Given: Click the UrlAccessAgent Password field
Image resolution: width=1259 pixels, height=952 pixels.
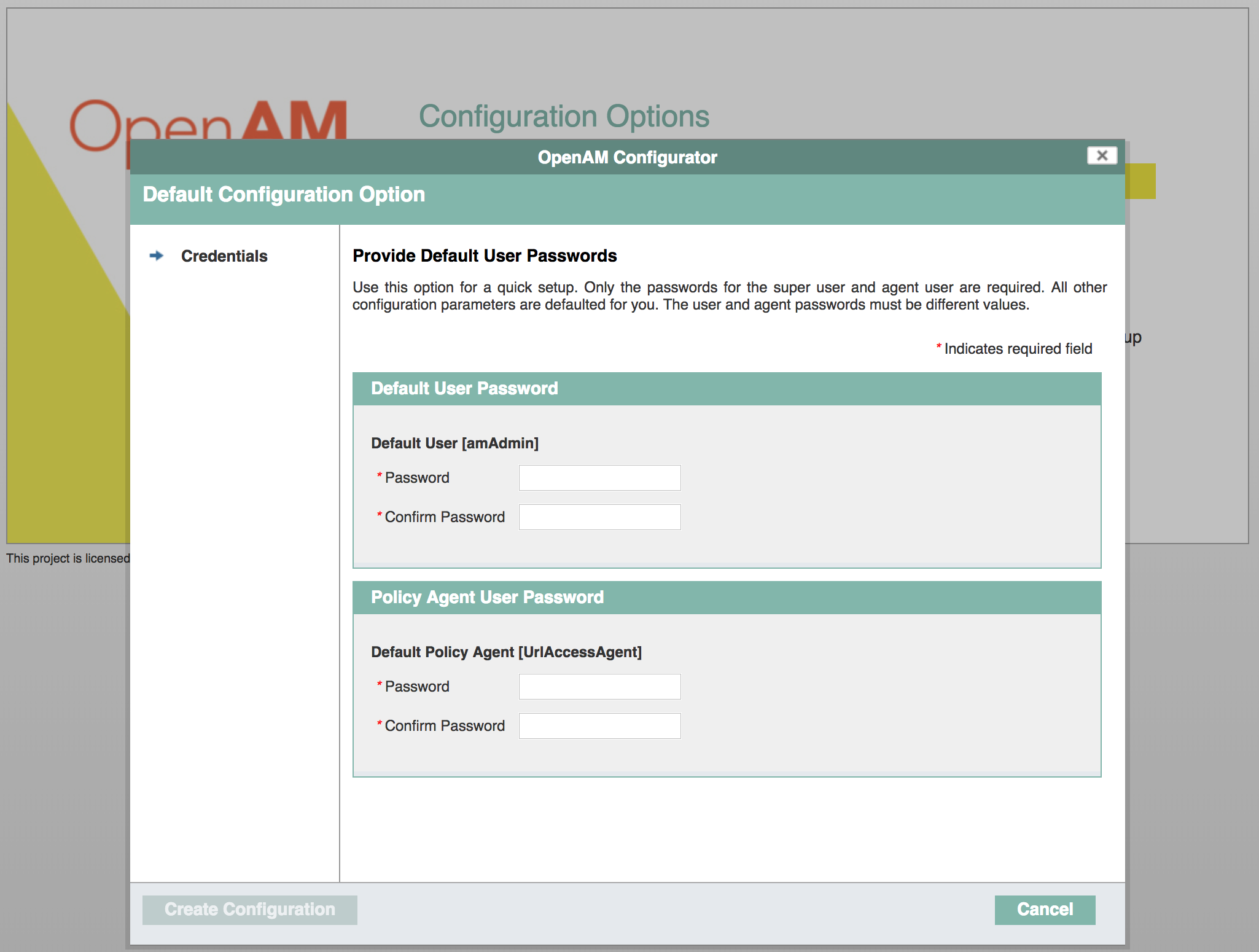Looking at the screenshot, I should coord(599,687).
